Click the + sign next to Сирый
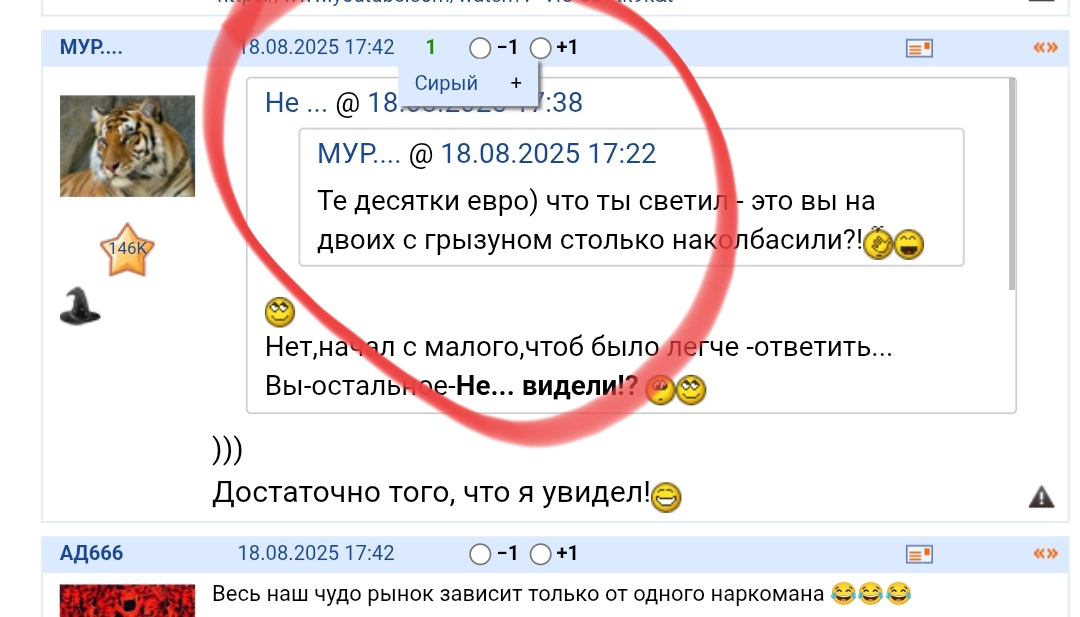Screen dimensions: 1080x617 pyautogui.click(x=516, y=83)
